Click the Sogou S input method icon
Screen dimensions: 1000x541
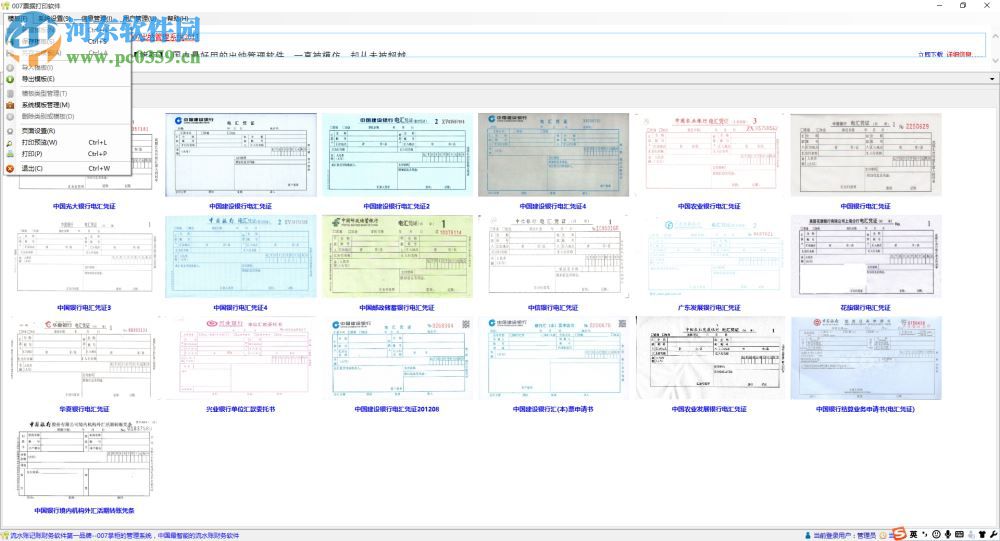(899, 533)
